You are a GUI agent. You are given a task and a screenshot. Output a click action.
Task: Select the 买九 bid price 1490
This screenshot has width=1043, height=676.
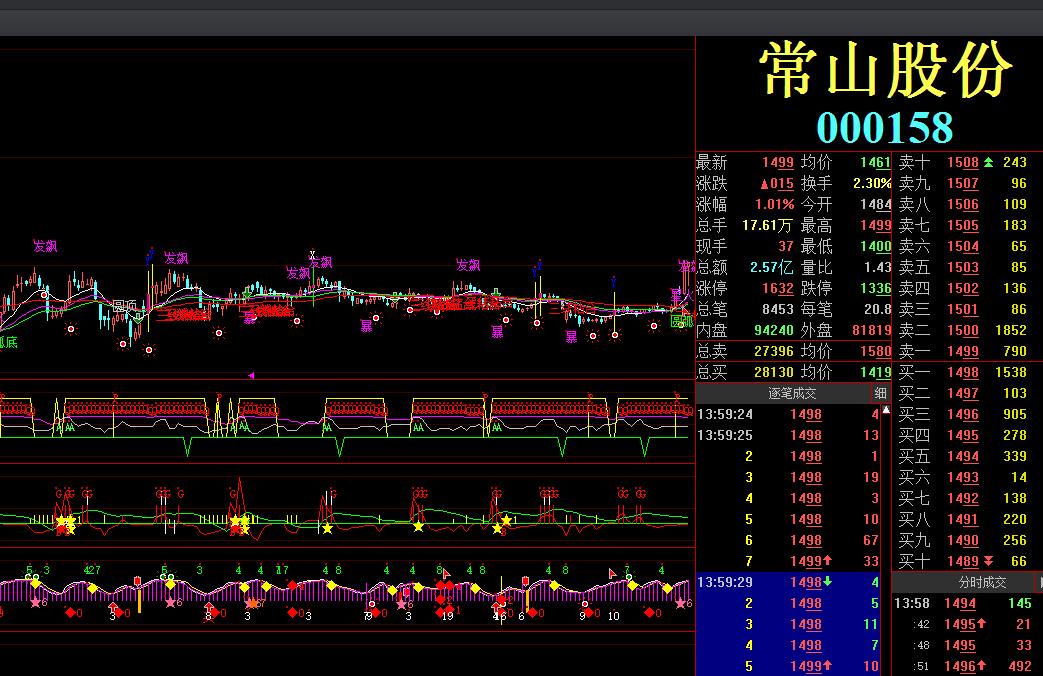(x=963, y=541)
